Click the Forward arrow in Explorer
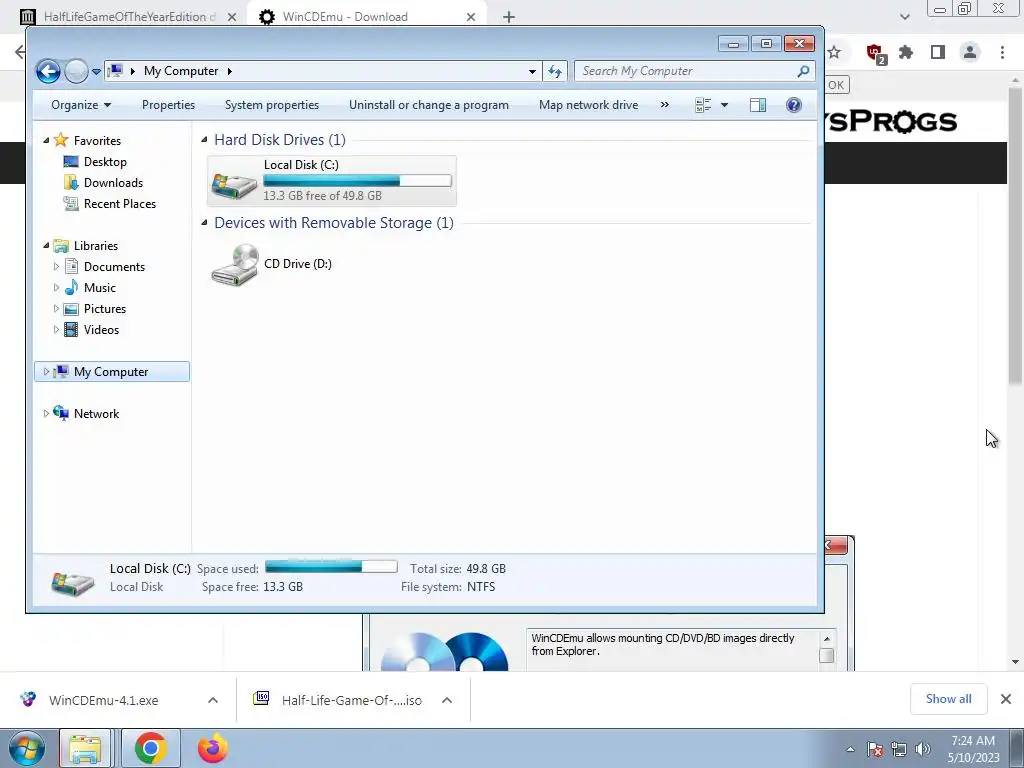Screen dimensions: 1024x768 point(76,71)
